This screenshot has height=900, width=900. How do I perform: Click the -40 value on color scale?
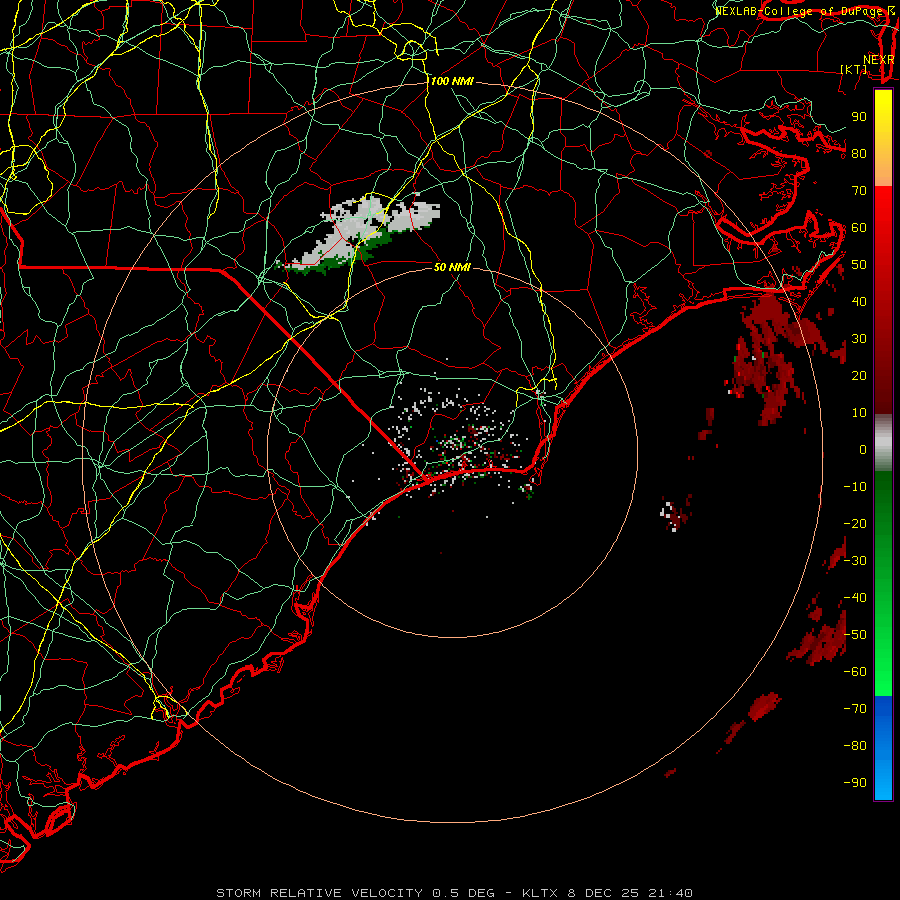tap(855, 598)
